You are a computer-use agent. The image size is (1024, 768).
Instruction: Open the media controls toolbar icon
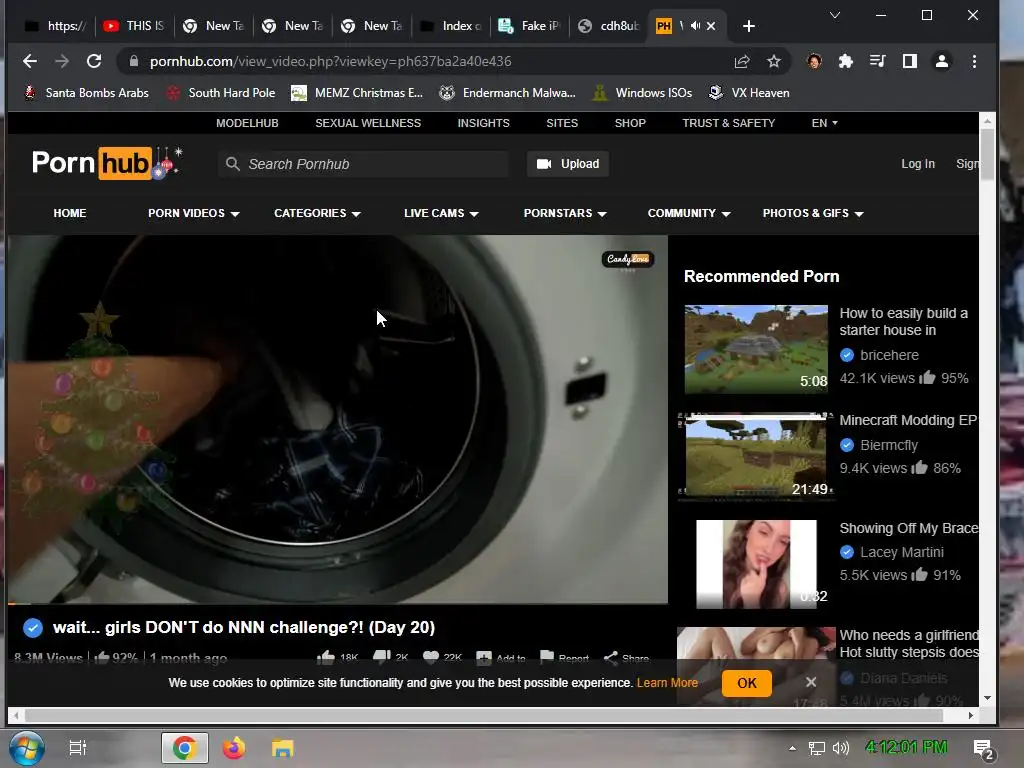click(878, 61)
